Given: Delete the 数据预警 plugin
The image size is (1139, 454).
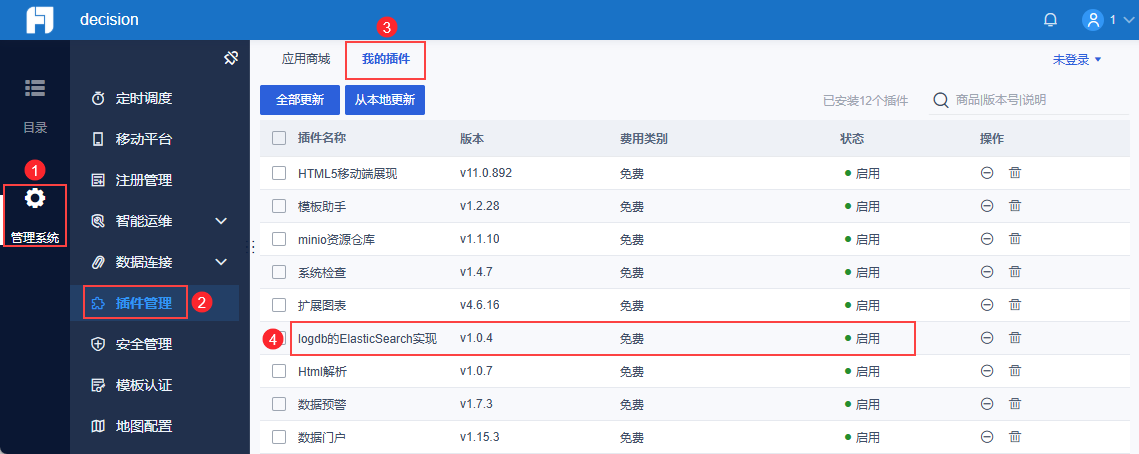Looking at the screenshot, I should 1015,404.
